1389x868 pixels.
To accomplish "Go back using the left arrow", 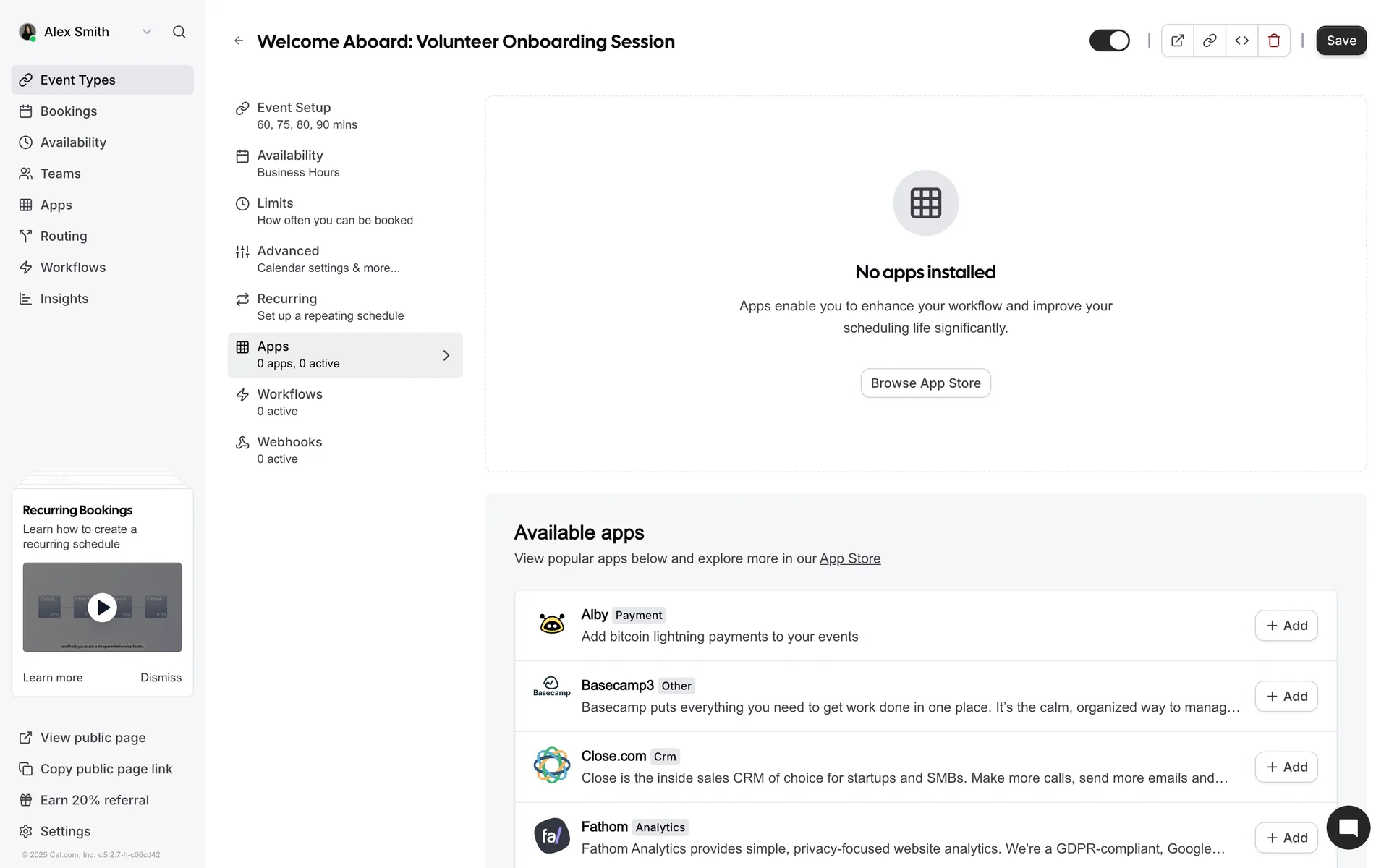I will pos(239,41).
